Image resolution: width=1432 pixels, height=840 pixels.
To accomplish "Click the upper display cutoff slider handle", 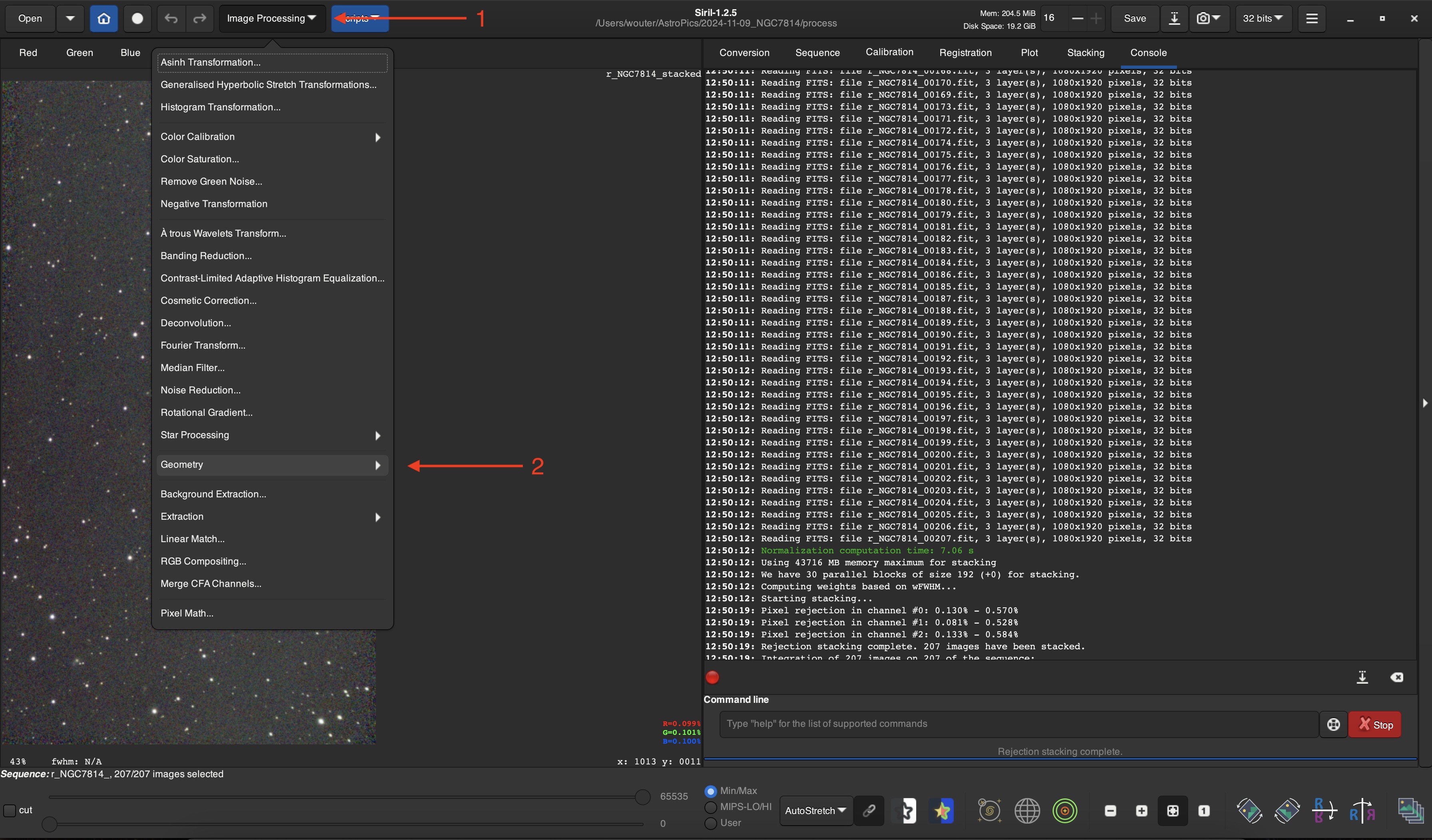I will click(642, 797).
